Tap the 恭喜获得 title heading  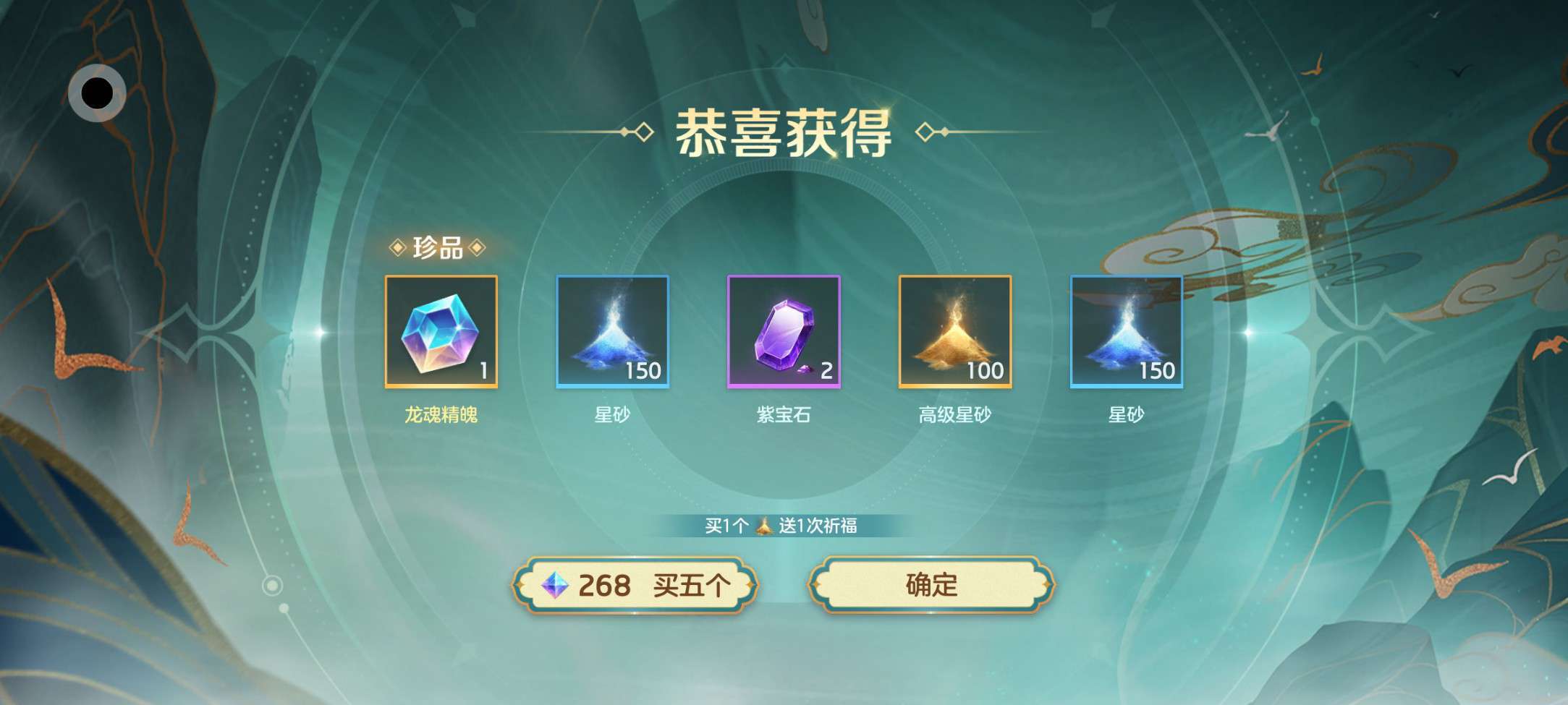(x=784, y=133)
